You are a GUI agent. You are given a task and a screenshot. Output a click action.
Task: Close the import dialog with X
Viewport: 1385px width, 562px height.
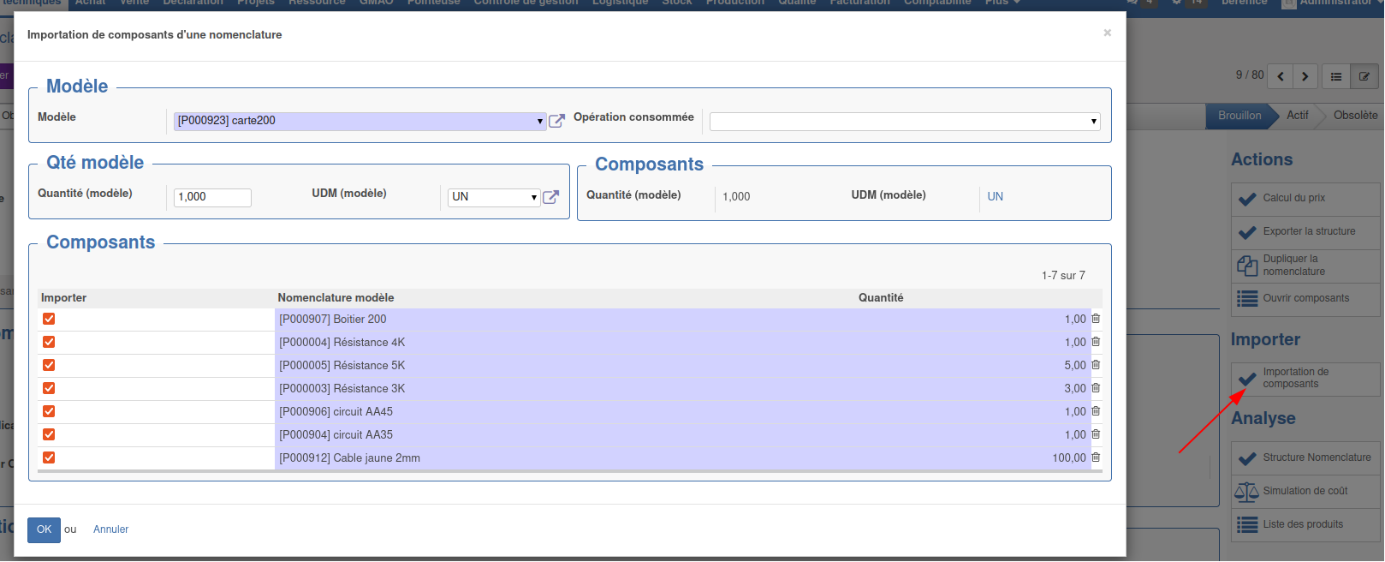tap(1107, 33)
